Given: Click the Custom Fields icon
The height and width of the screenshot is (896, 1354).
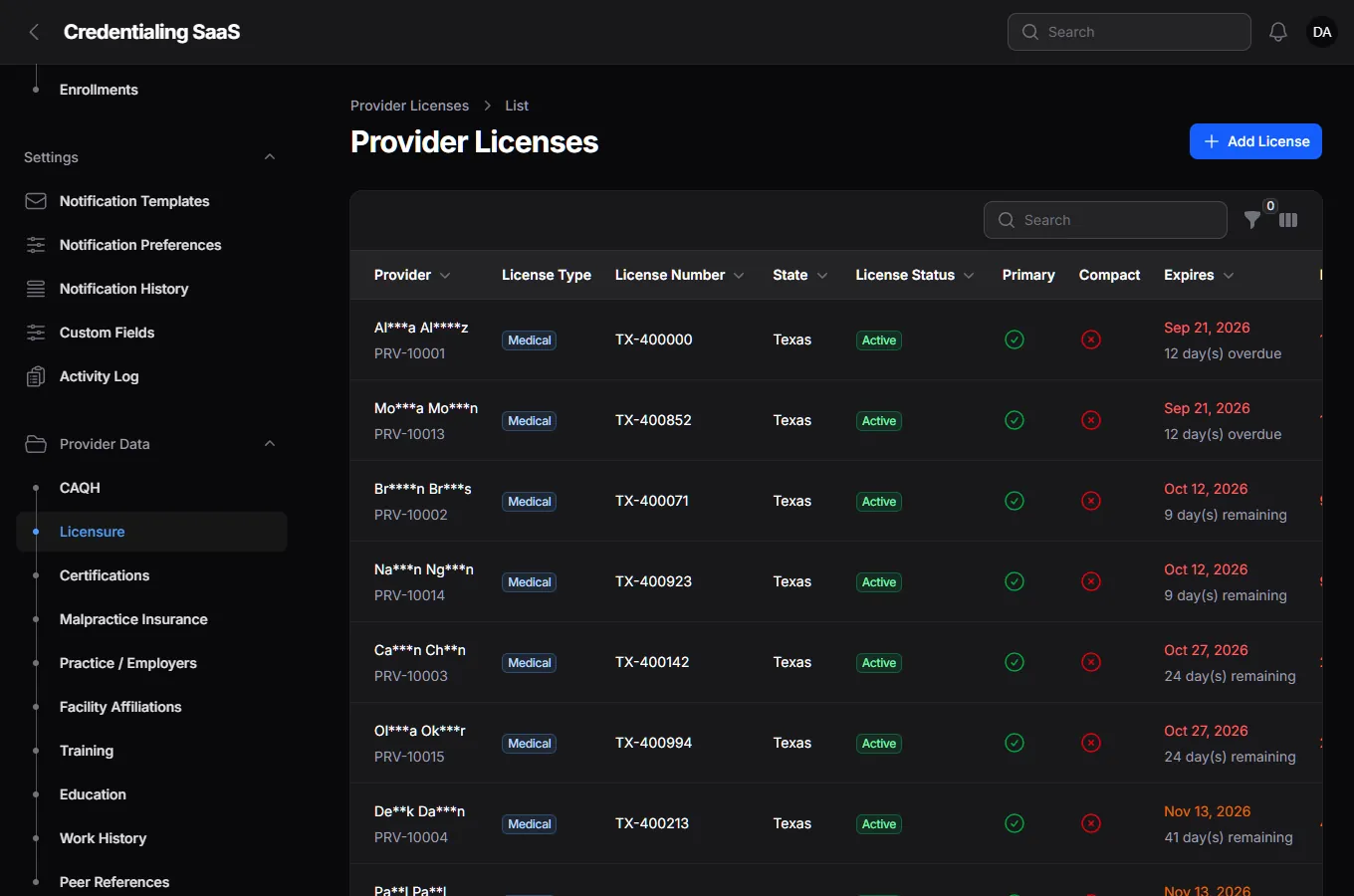Looking at the screenshot, I should coord(36,333).
